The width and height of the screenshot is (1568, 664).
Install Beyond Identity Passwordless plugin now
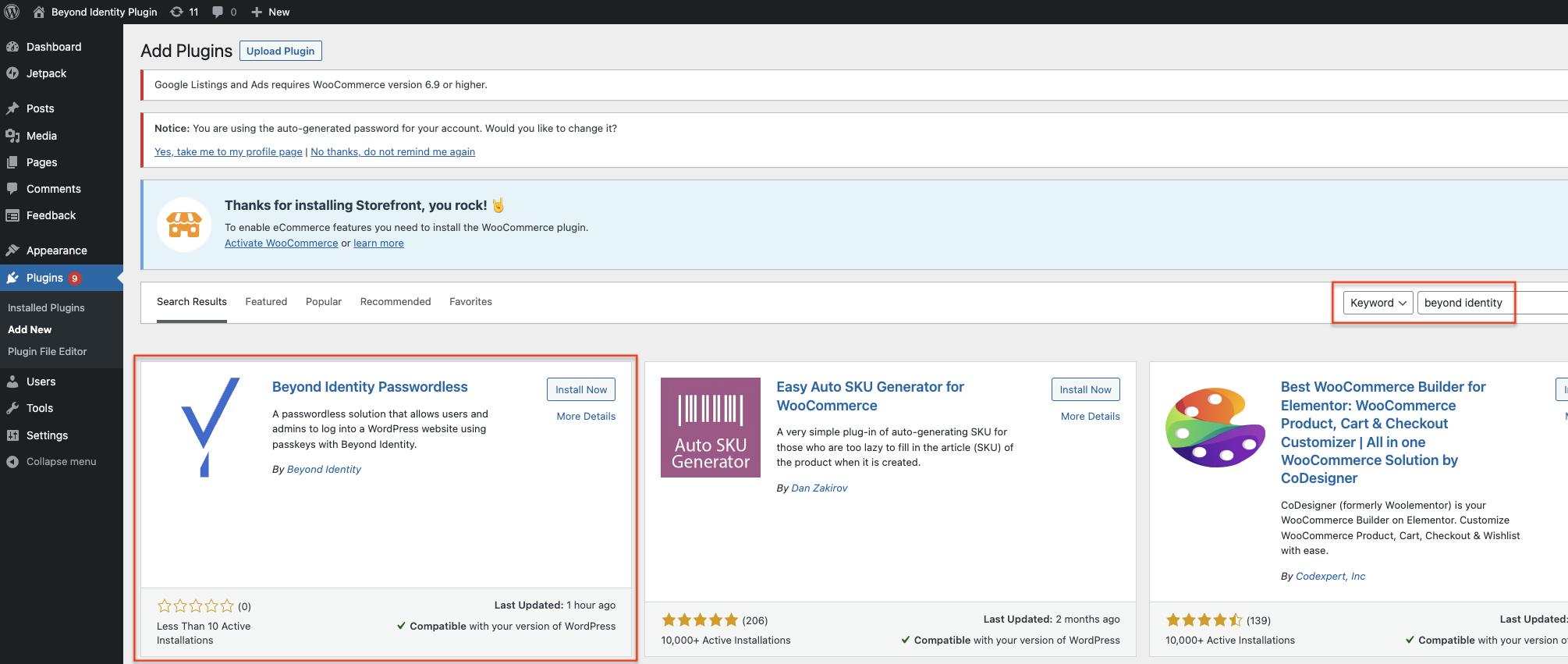[x=581, y=389]
